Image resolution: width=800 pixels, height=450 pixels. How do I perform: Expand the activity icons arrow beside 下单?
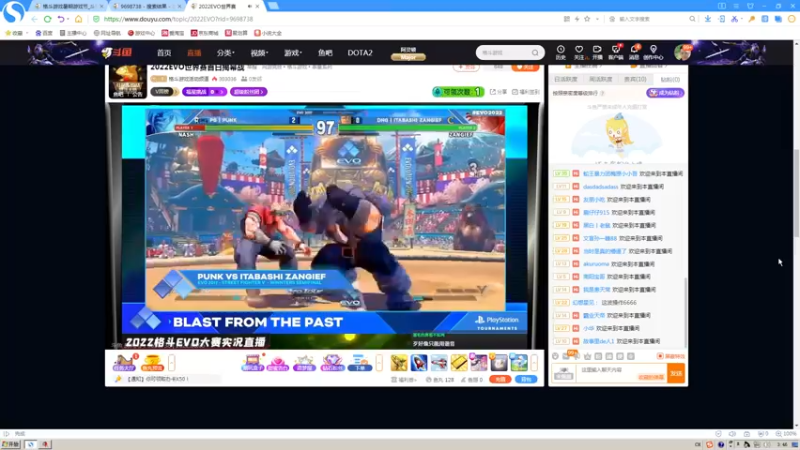point(379,363)
